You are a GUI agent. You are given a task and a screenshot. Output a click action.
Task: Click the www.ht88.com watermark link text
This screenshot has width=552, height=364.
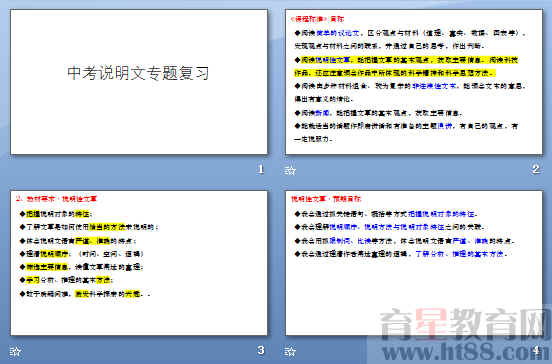466,351
